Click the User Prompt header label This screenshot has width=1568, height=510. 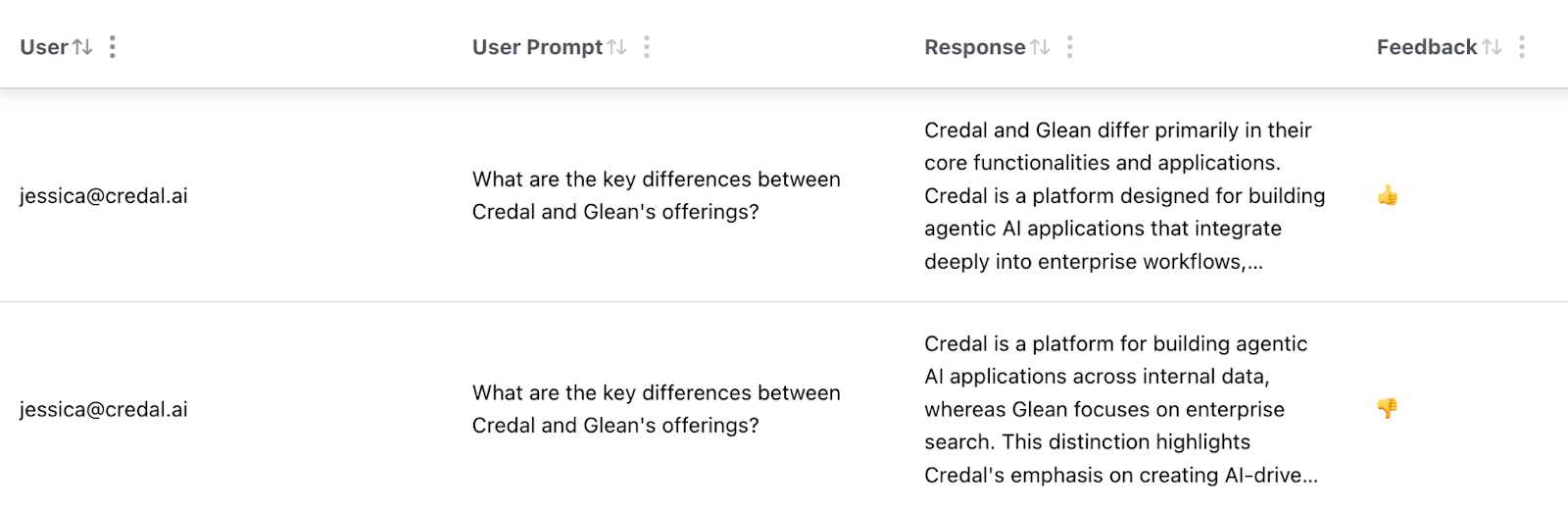click(537, 47)
